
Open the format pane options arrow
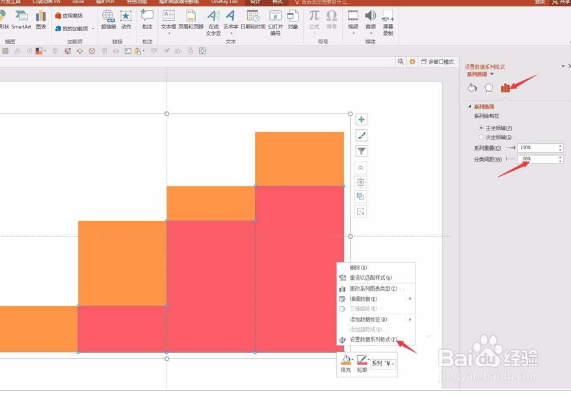[x=563, y=66]
